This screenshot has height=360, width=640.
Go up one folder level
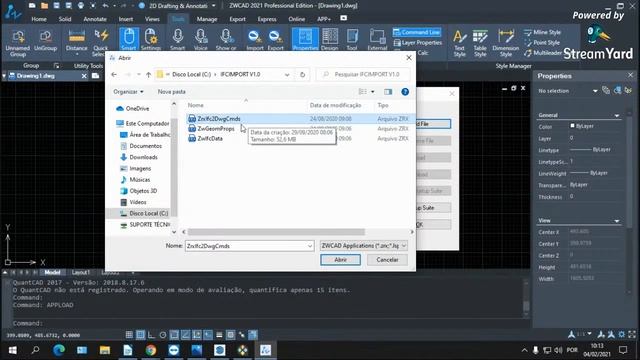(149, 74)
